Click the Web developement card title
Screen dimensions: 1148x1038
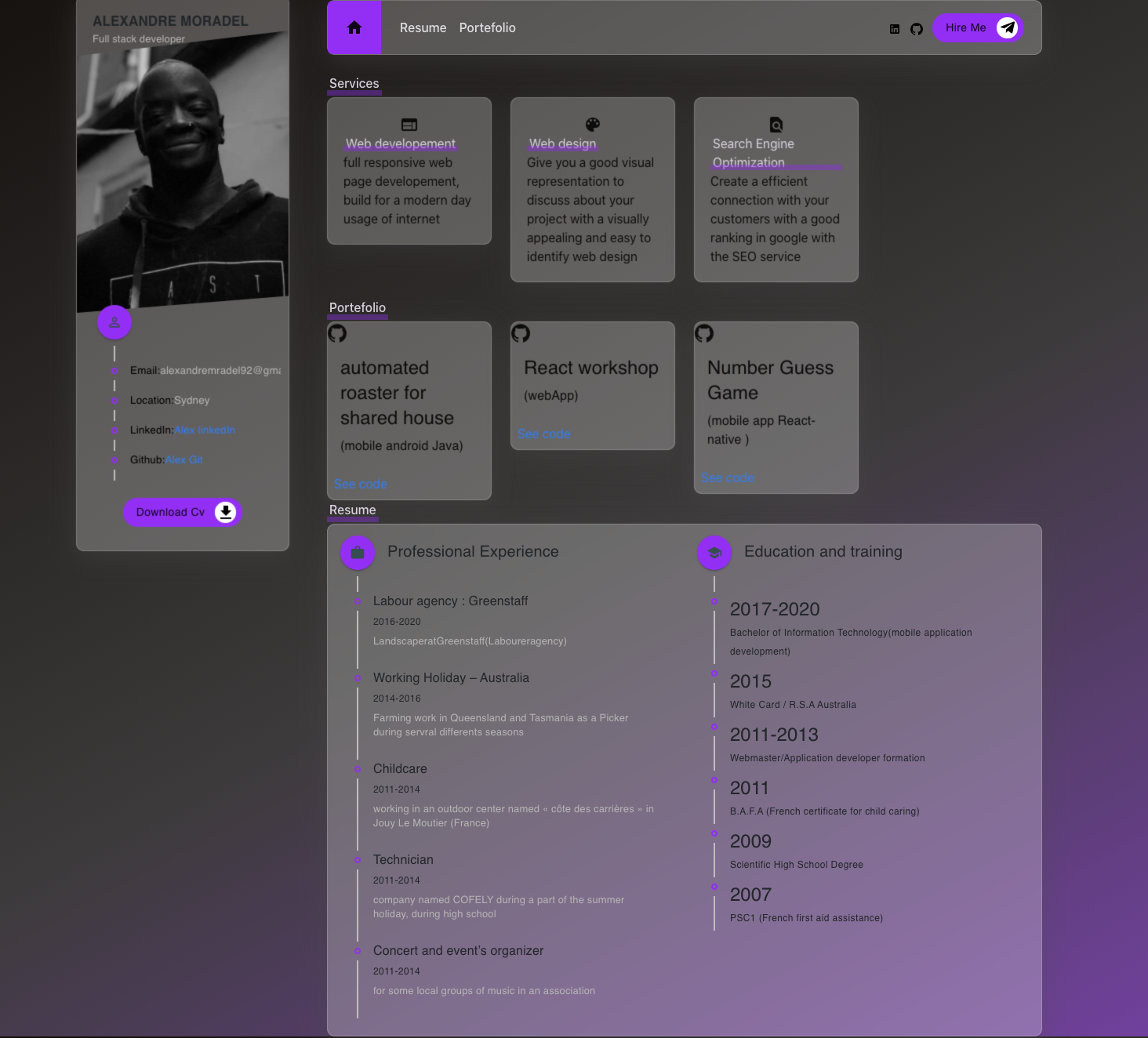401,144
